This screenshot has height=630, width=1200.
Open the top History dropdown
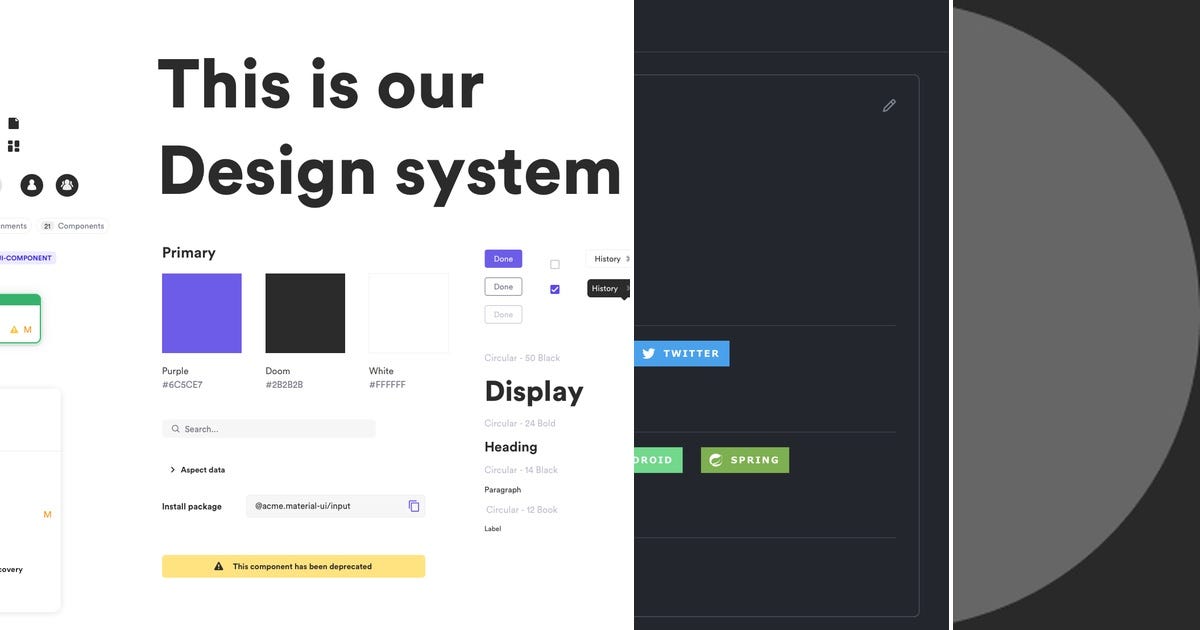[x=609, y=258]
